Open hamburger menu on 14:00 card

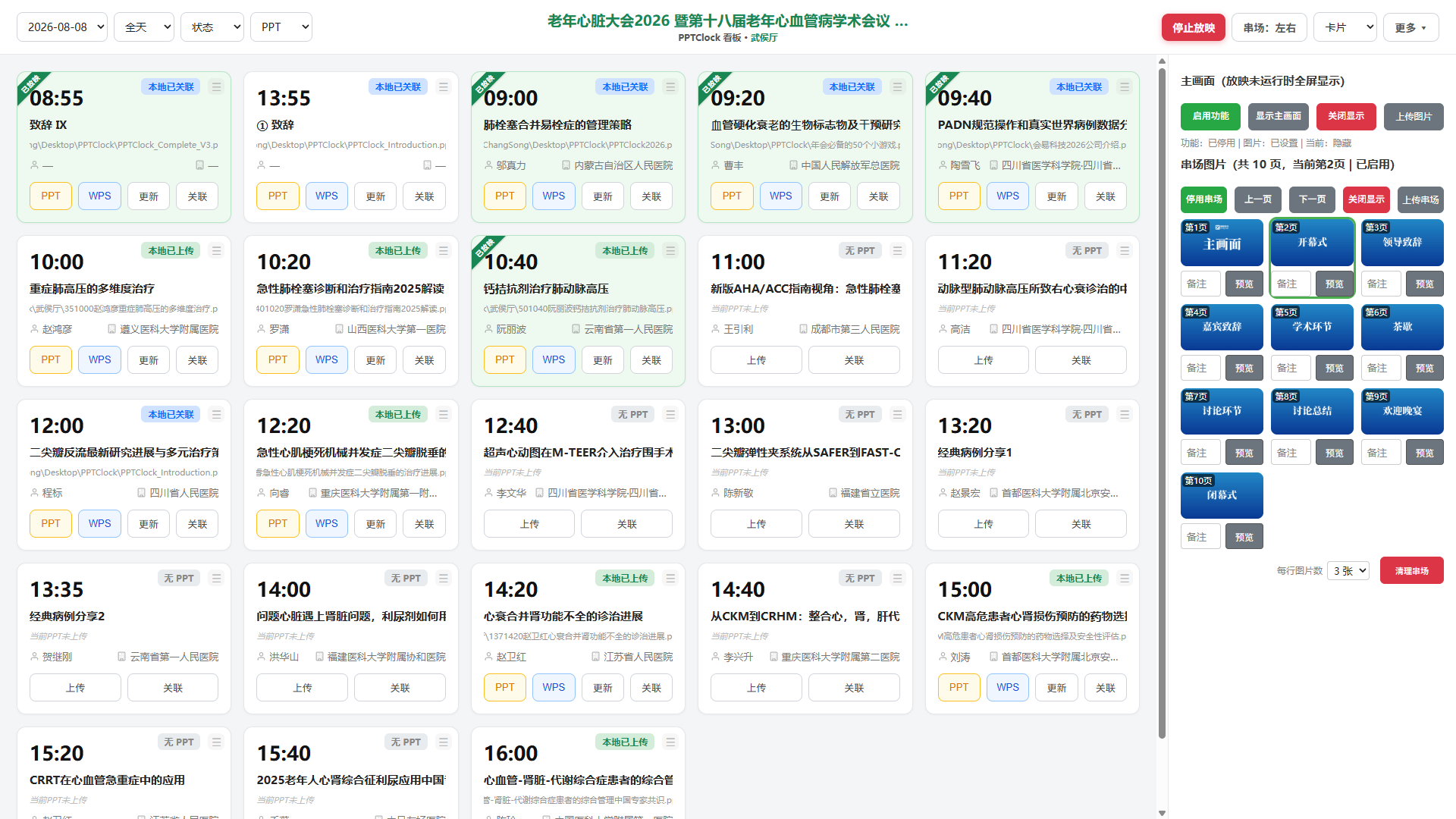(444, 579)
